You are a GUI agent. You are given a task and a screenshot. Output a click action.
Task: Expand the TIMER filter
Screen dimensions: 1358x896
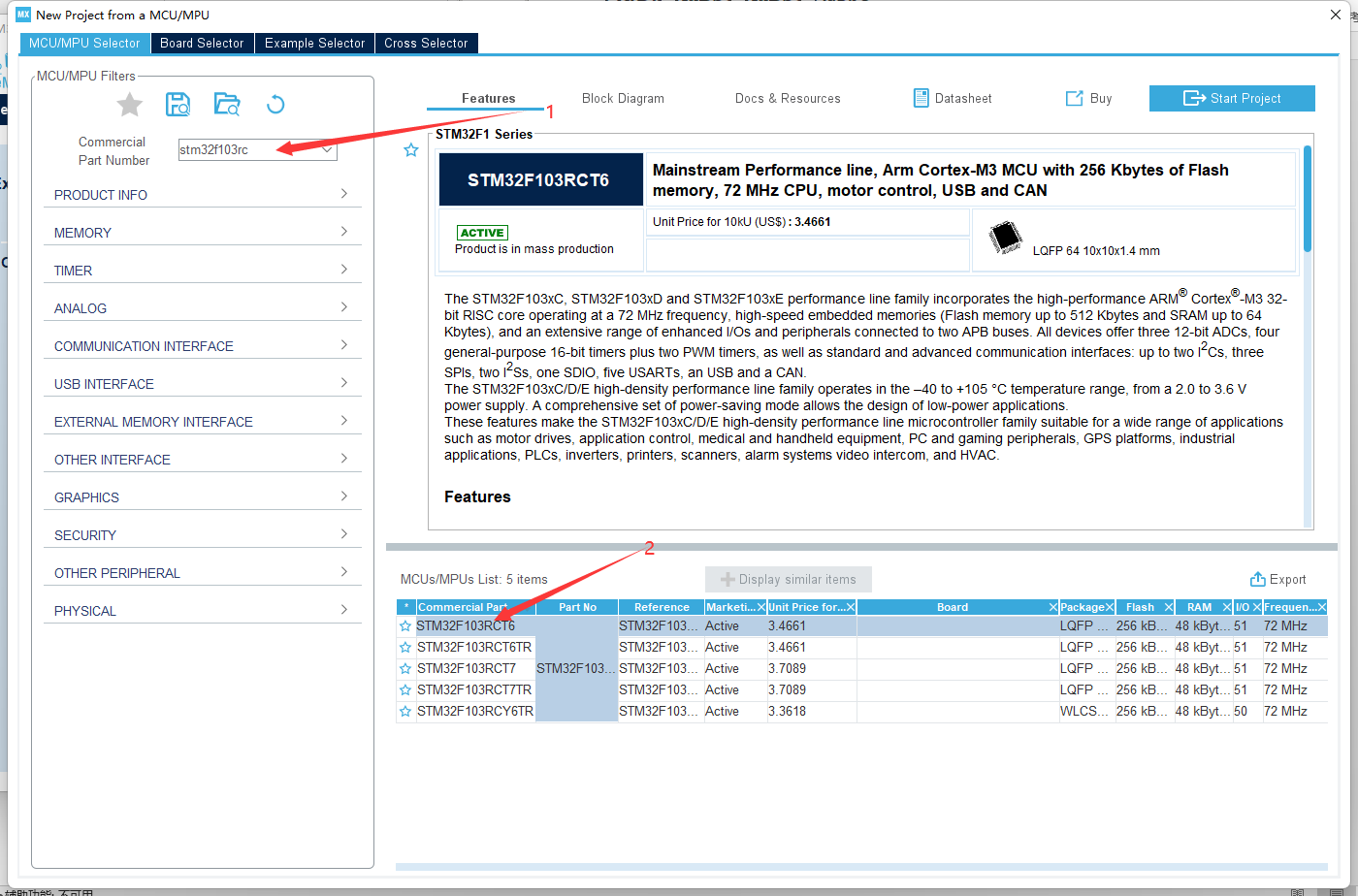(202, 271)
